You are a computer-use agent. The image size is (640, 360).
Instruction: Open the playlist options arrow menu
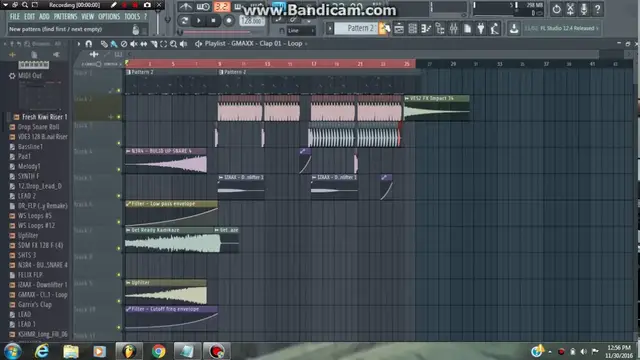[79, 44]
